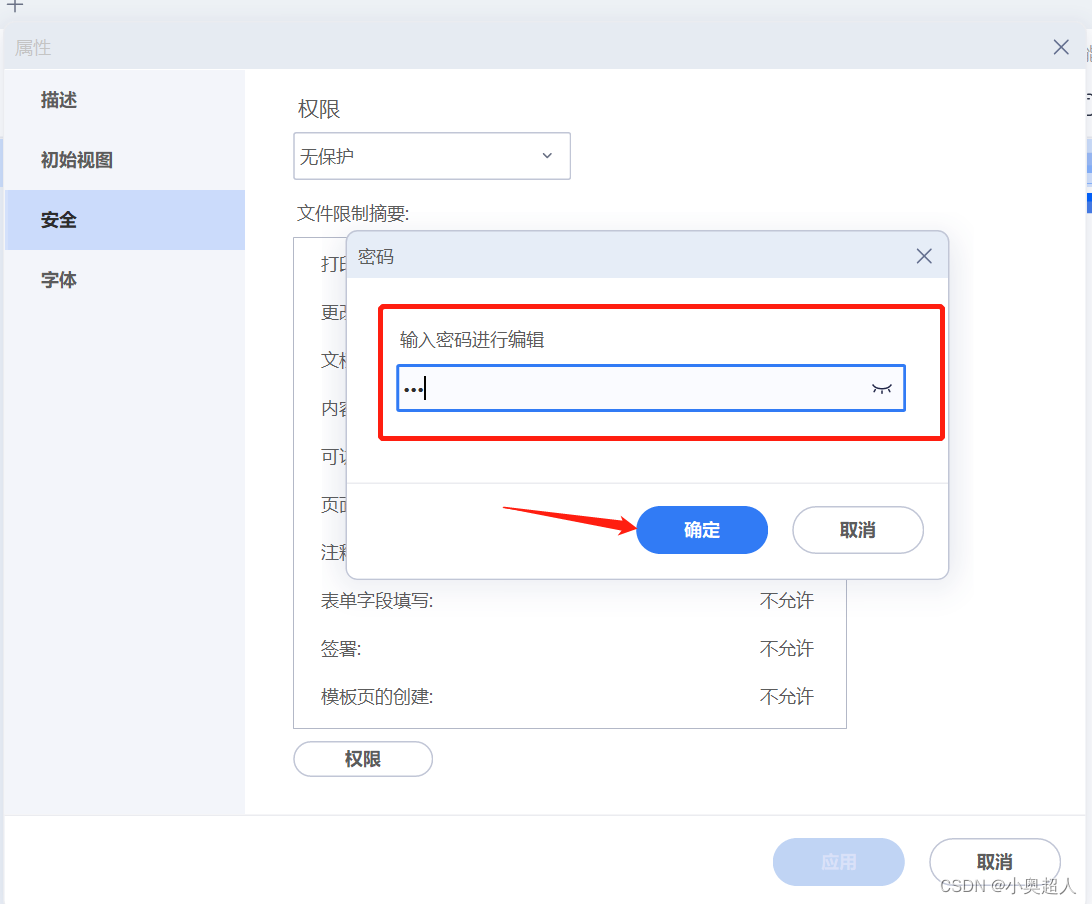1092x904 pixels.
Task: Click the 应用 button
Action: coord(838,862)
